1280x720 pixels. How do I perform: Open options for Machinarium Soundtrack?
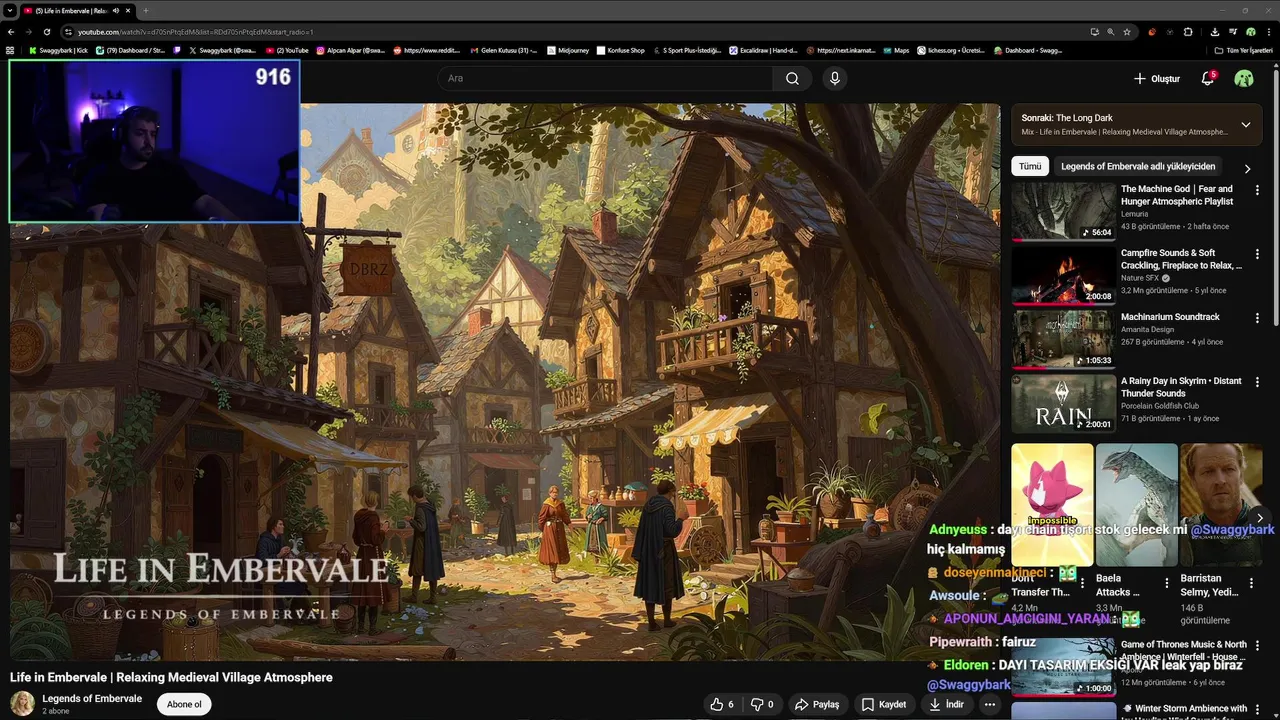1257,318
